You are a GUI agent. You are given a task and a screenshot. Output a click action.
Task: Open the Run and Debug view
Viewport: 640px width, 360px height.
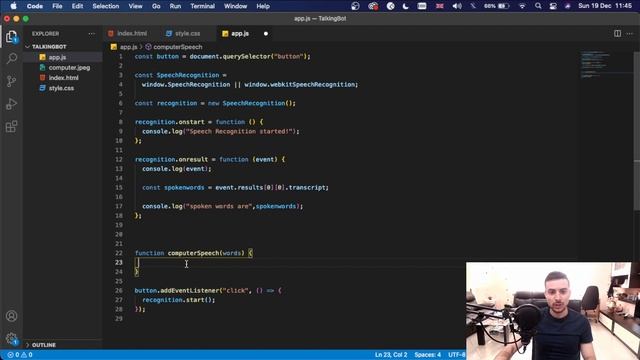coord(11,104)
